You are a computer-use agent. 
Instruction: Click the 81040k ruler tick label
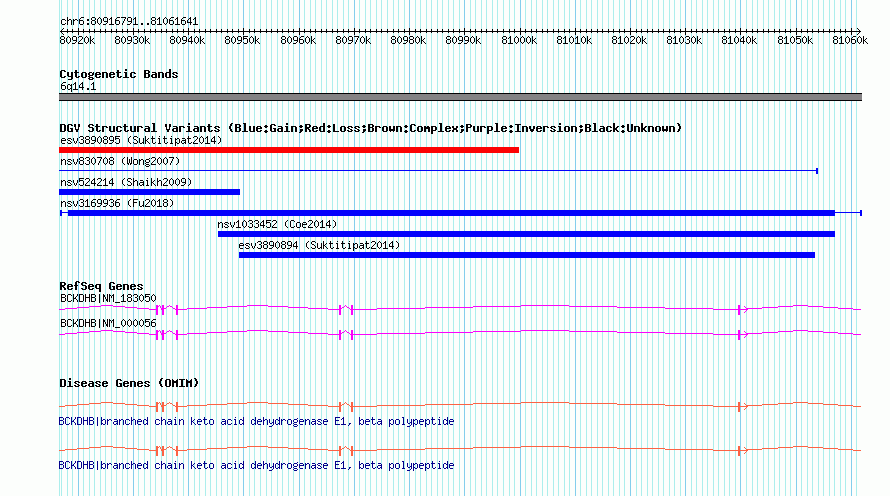[x=739, y=40]
